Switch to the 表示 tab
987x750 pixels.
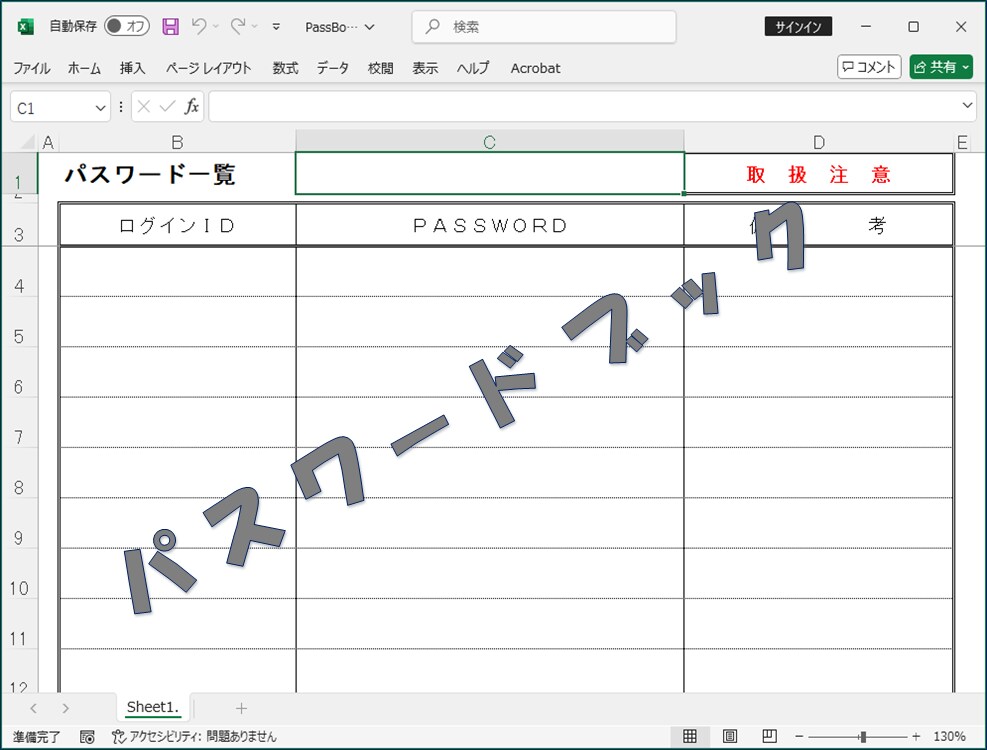point(425,68)
